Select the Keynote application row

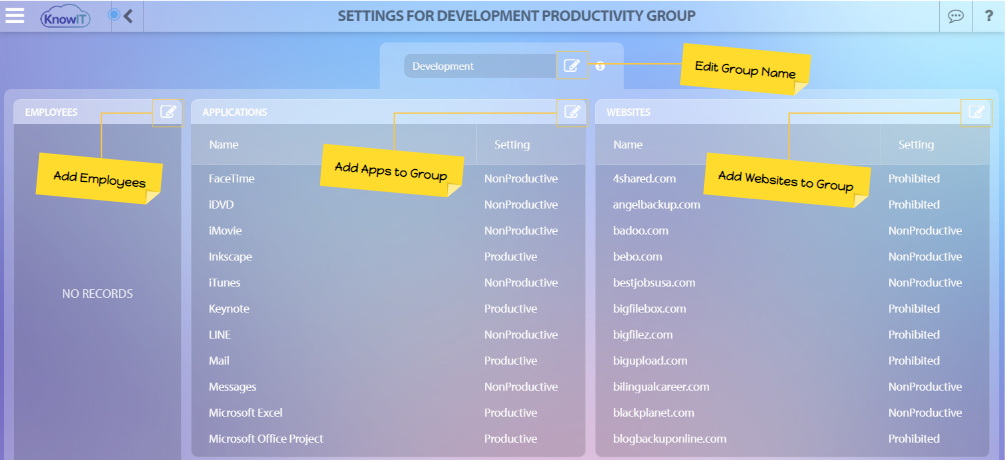click(x=388, y=309)
